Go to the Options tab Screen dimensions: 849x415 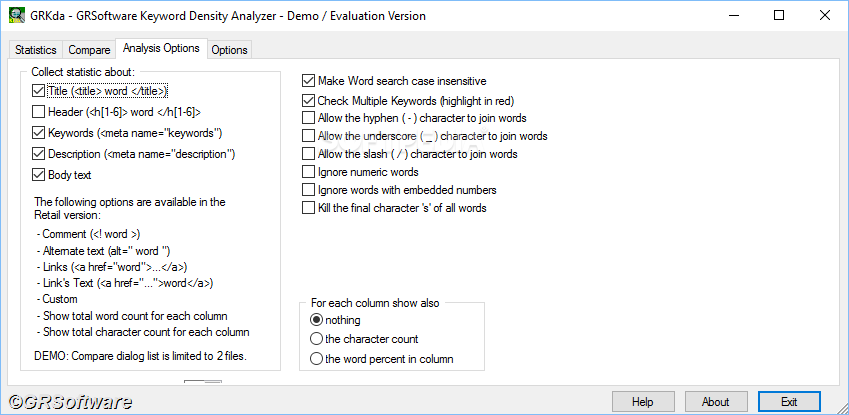[230, 50]
